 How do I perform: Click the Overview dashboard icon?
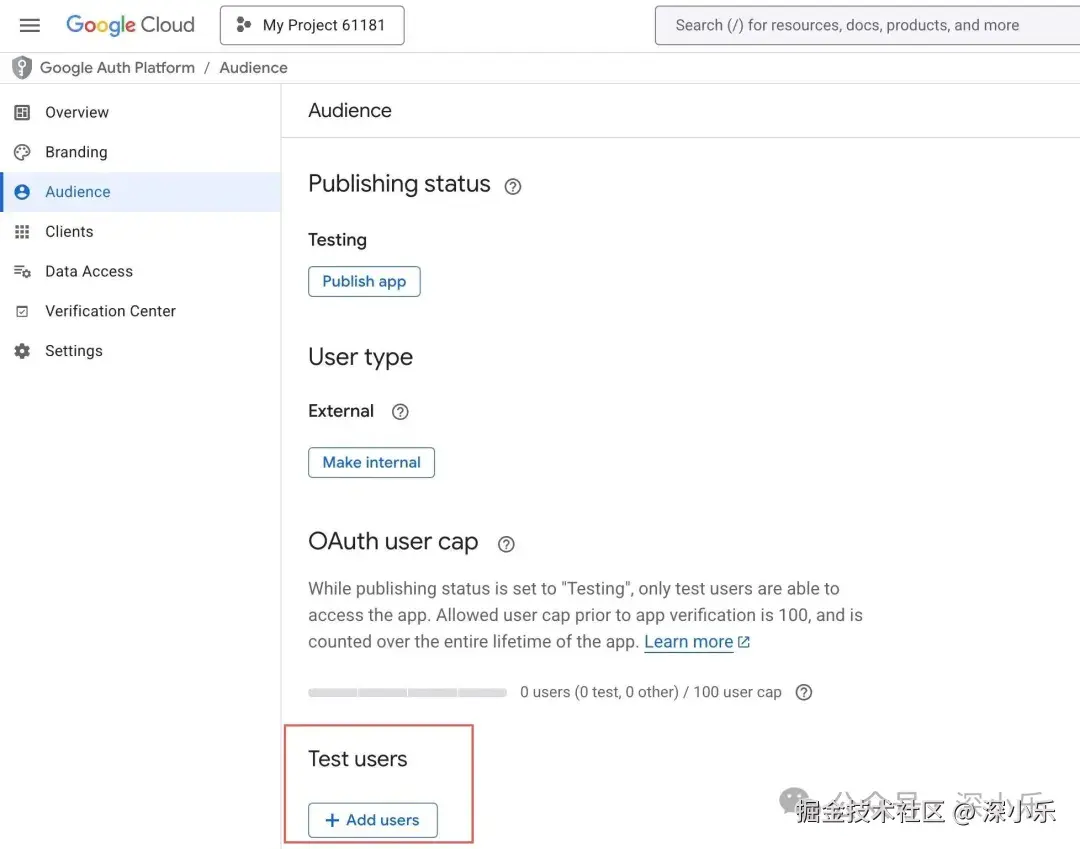pos(22,113)
